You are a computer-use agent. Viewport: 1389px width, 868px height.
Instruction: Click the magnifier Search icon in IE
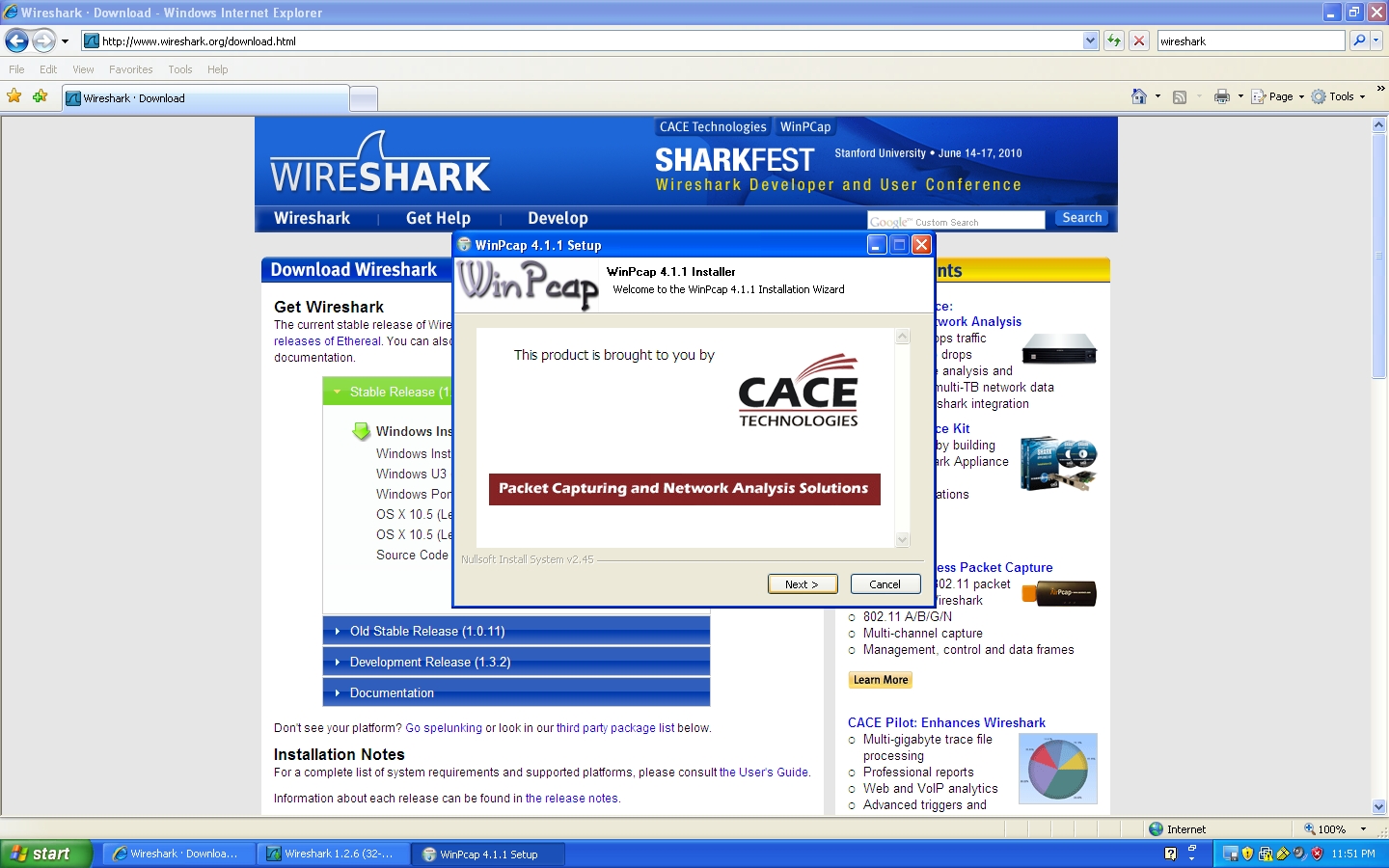[x=1359, y=41]
